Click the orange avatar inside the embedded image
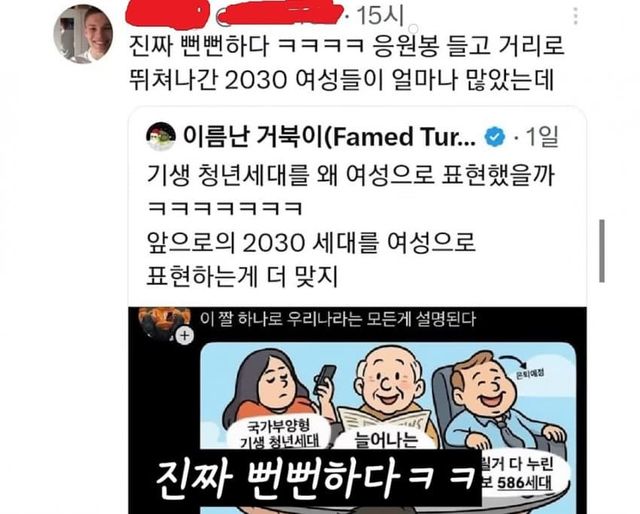The width and height of the screenshot is (640, 514). click(164, 323)
